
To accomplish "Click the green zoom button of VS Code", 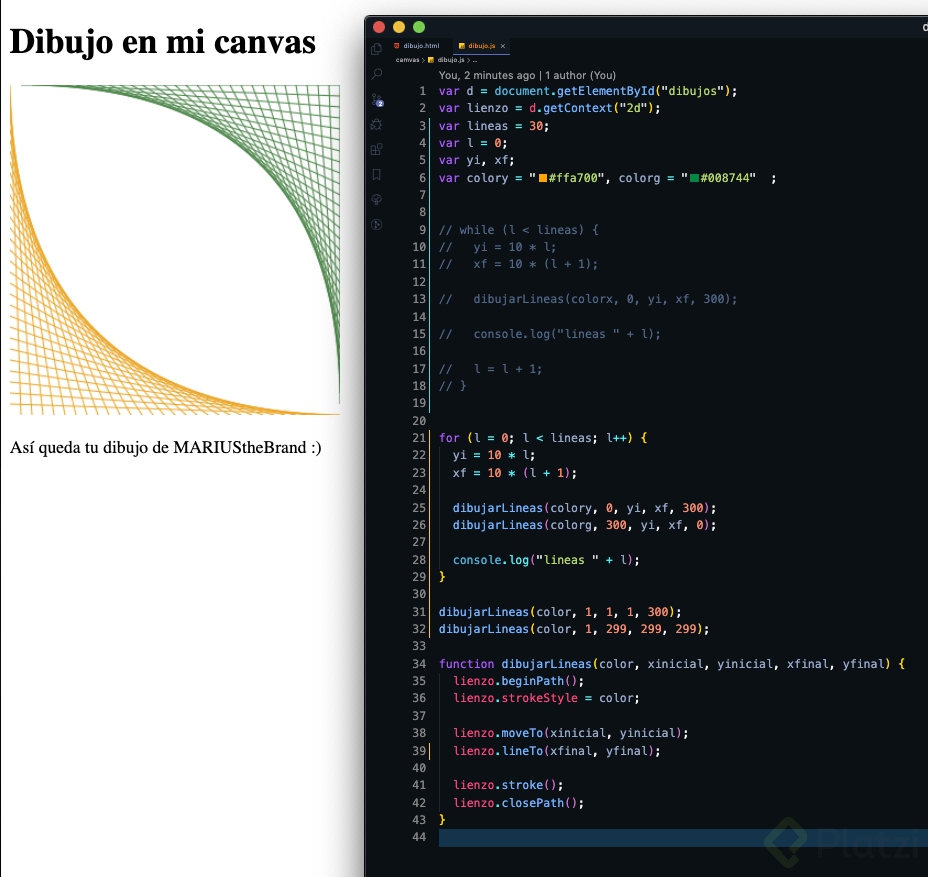I will [419, 27].
